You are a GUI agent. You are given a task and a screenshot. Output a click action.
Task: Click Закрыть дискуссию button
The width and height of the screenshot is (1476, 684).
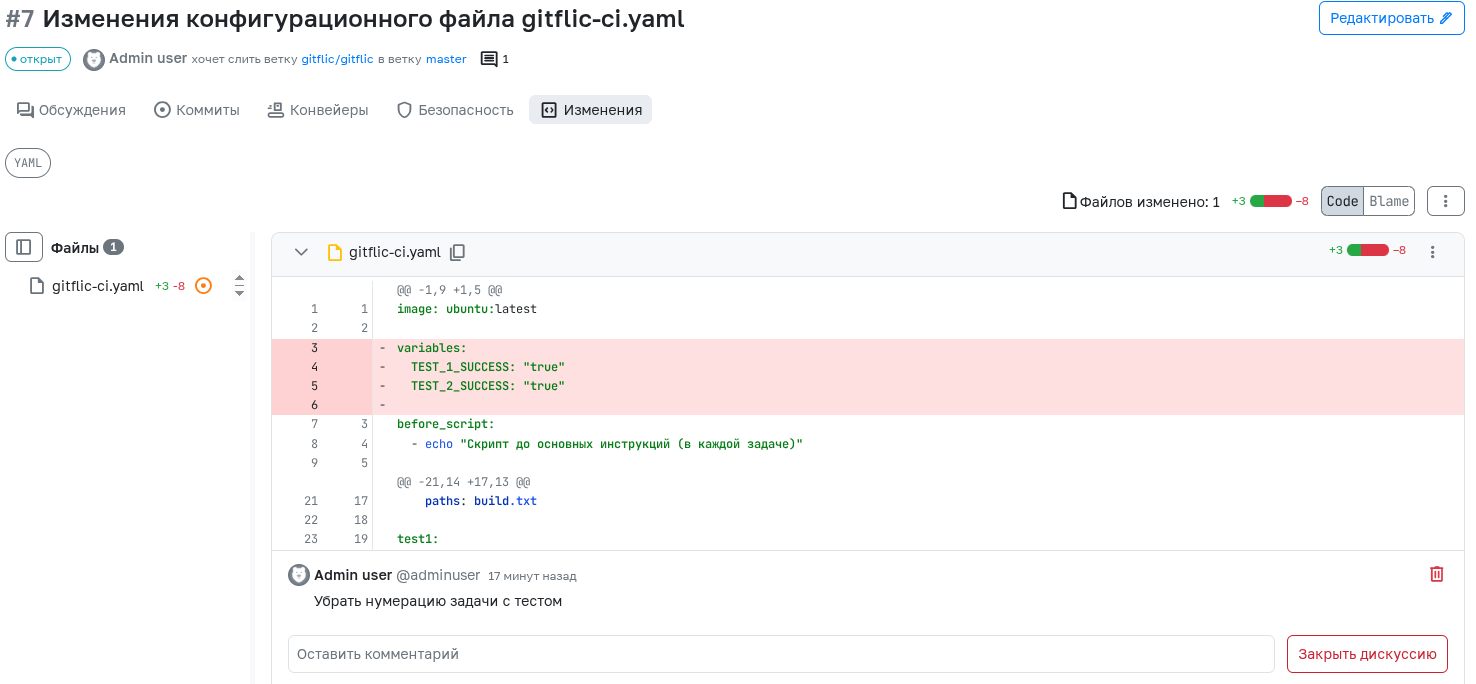pos(1366,654)
